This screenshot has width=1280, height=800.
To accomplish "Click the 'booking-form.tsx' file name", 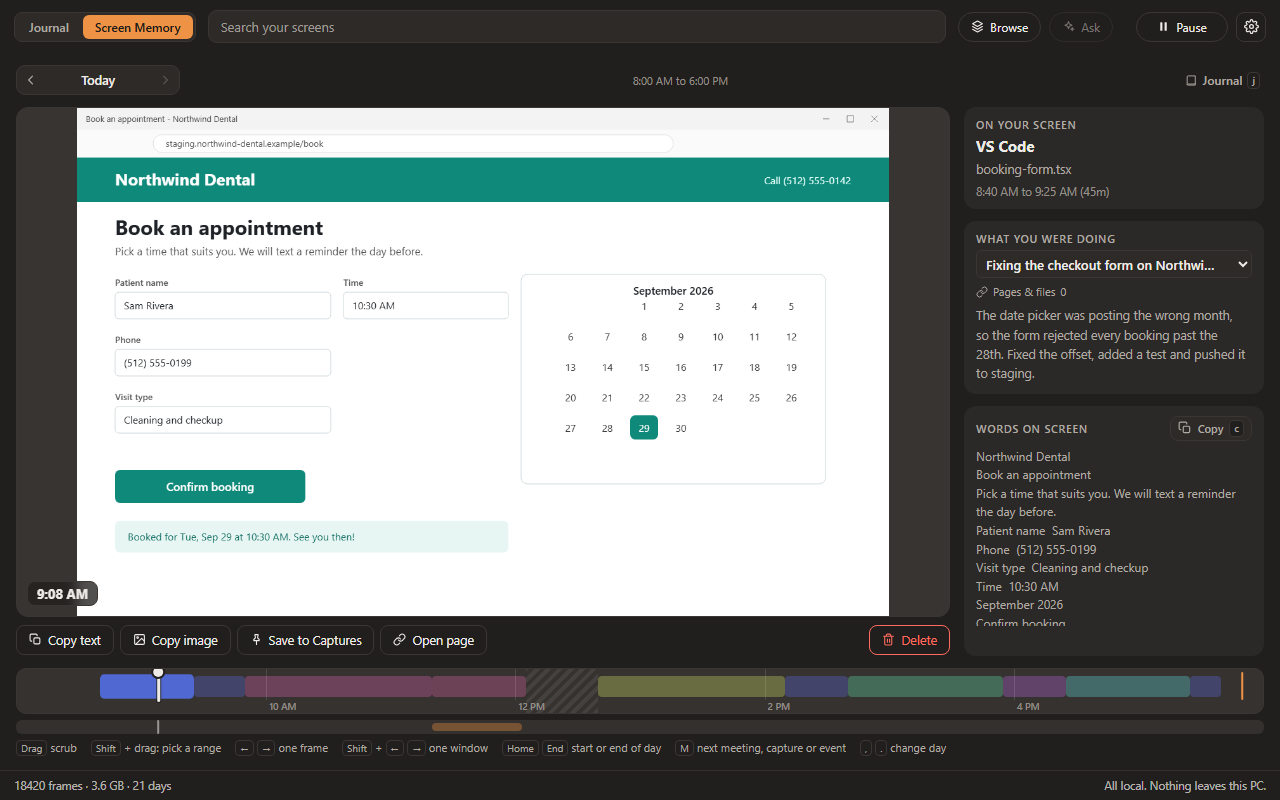I will 1024,170.
